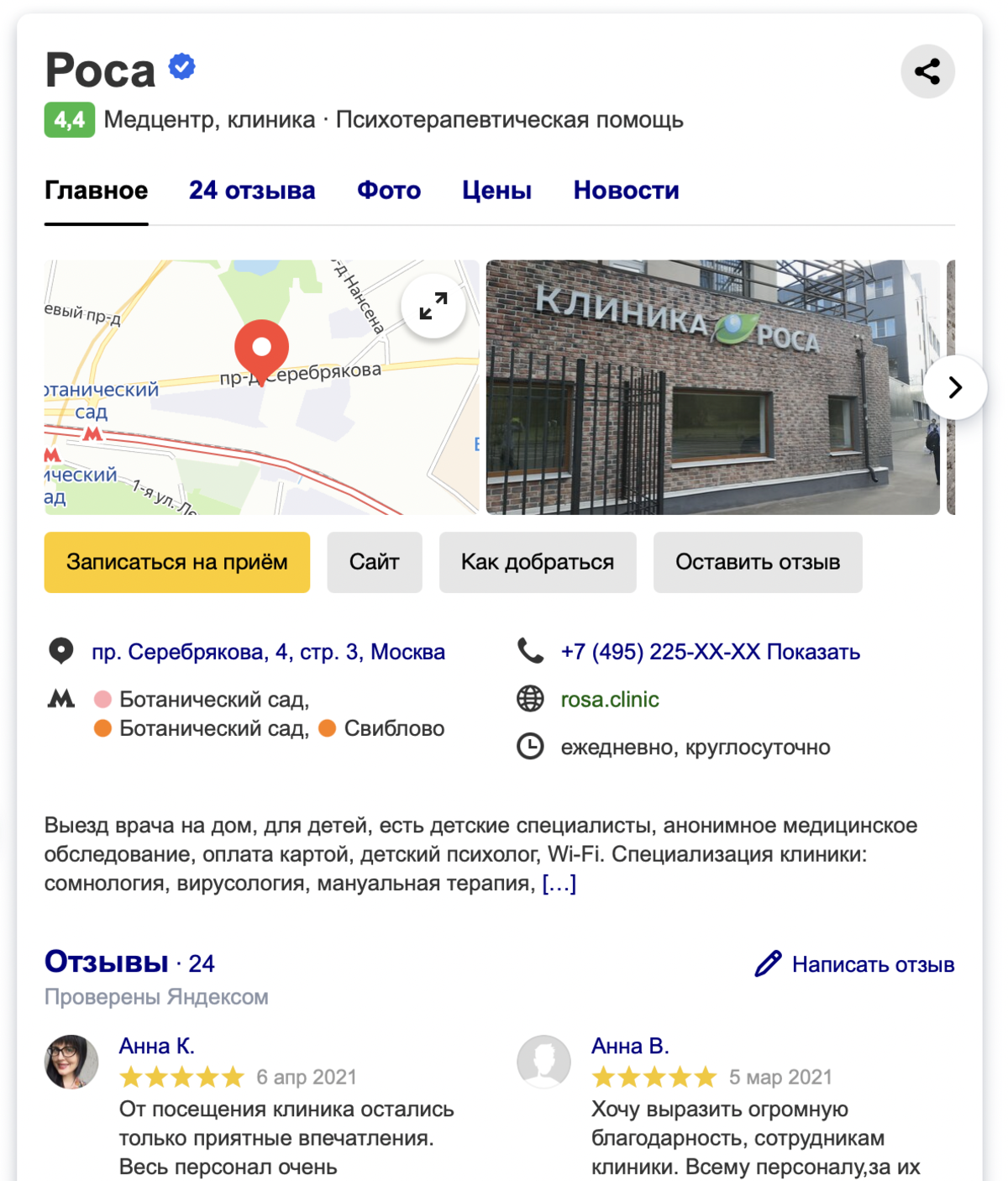Click the blue verified badge next to Роса

(182, 66)
